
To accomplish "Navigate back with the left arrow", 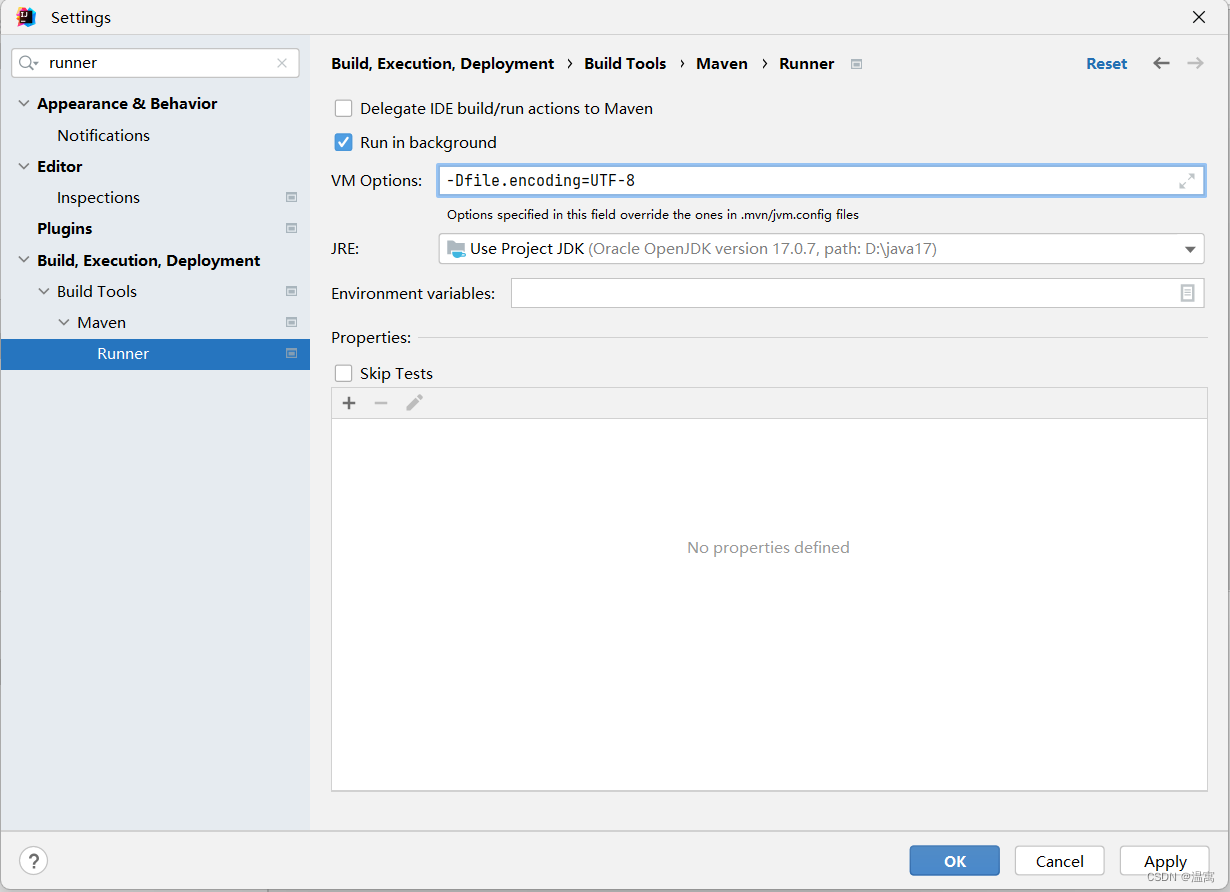I will click(1161, 63).
